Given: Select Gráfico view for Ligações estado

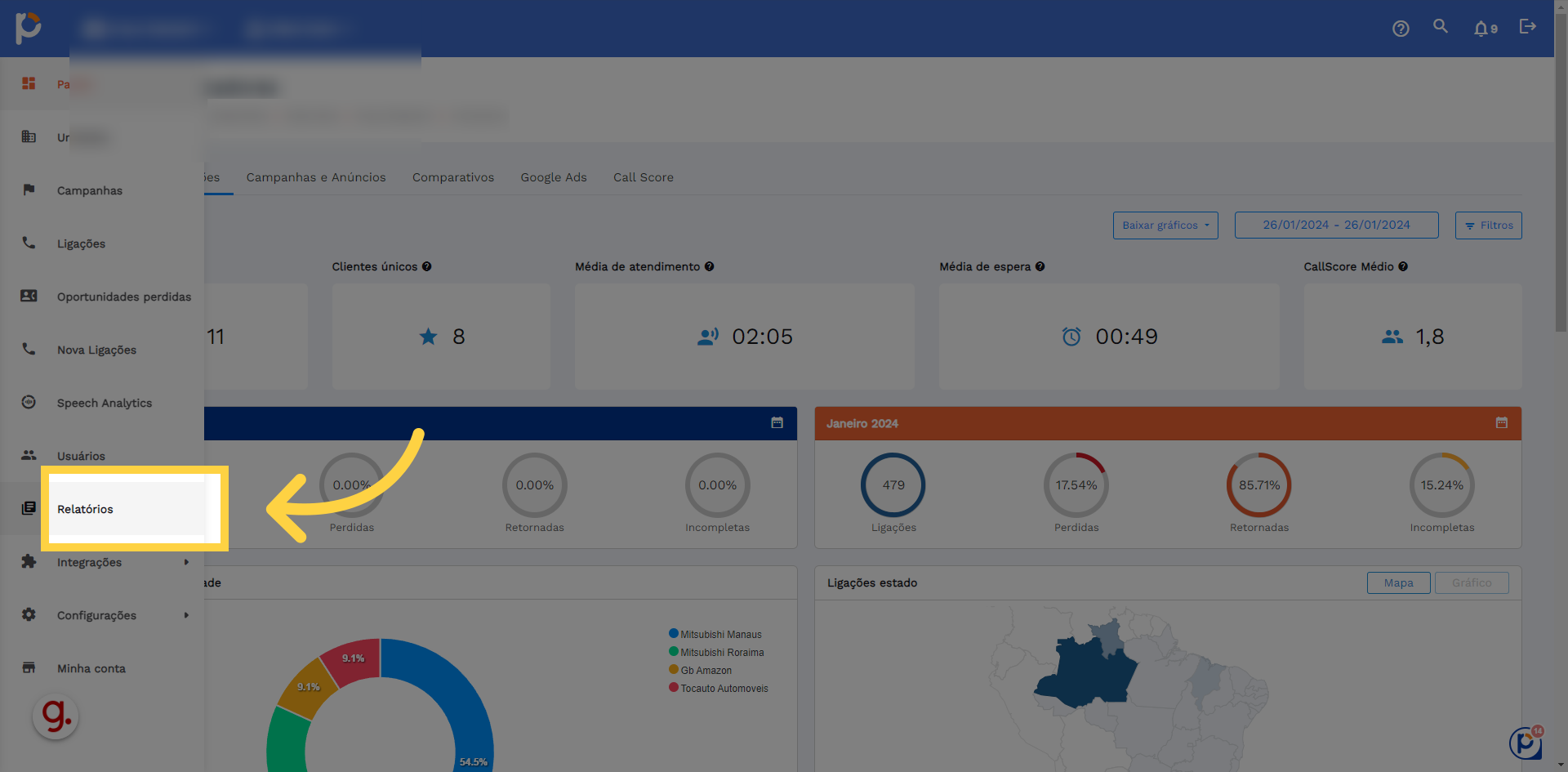Looking at the screenshot, I should click(x=1472, y=582).
